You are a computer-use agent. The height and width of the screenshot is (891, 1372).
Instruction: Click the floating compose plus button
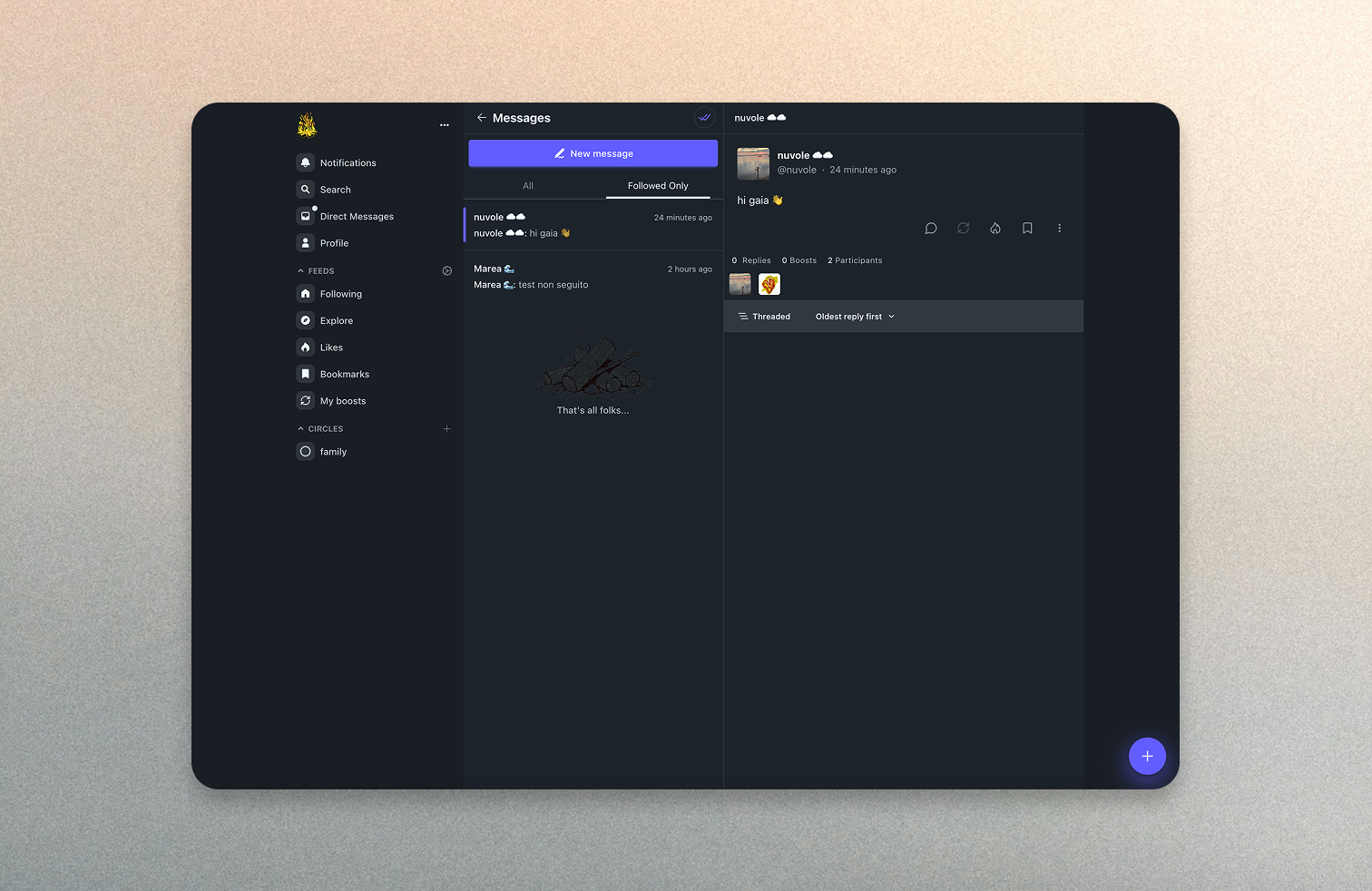pos(1147,756)
